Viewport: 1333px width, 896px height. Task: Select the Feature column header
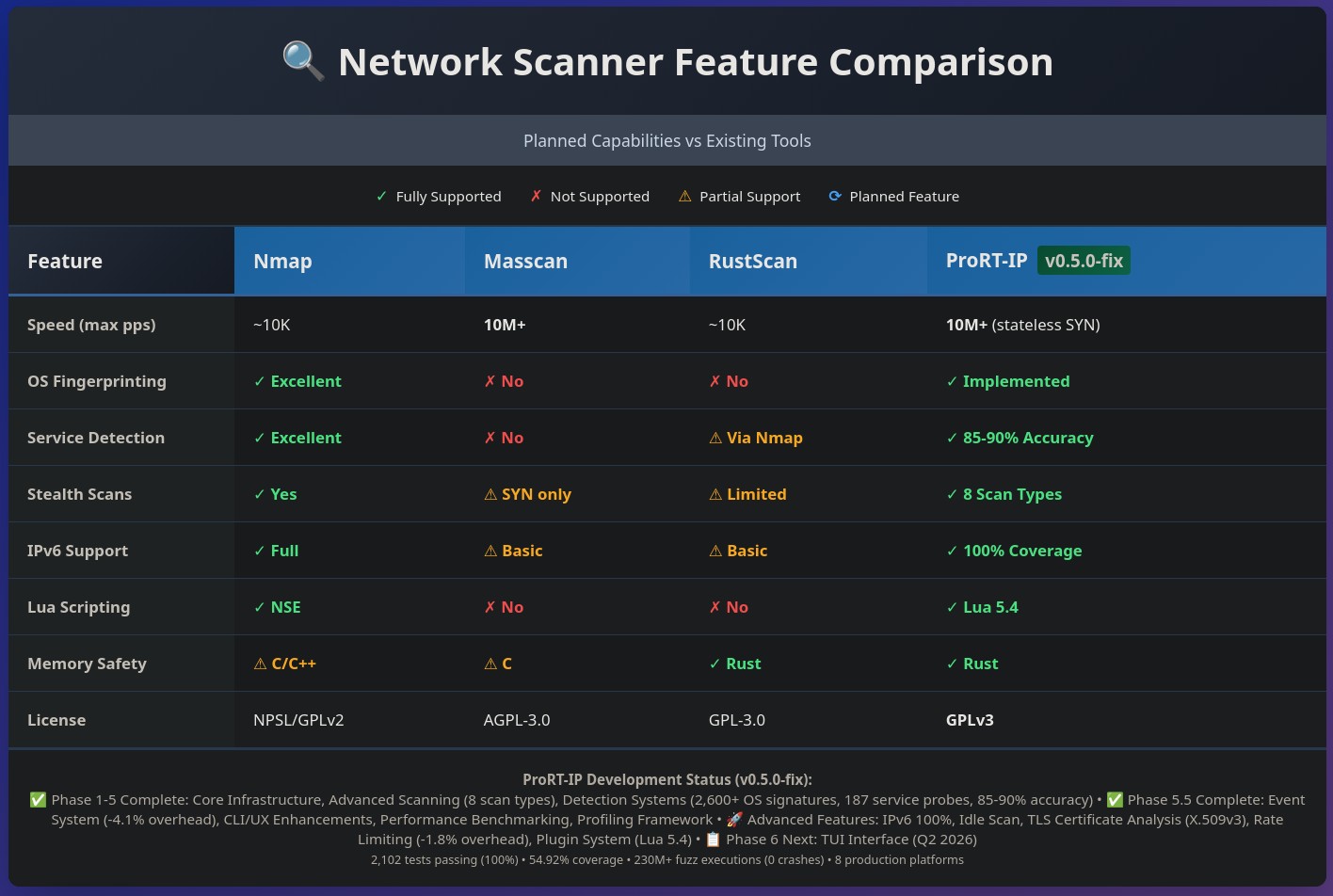(121, 261)
